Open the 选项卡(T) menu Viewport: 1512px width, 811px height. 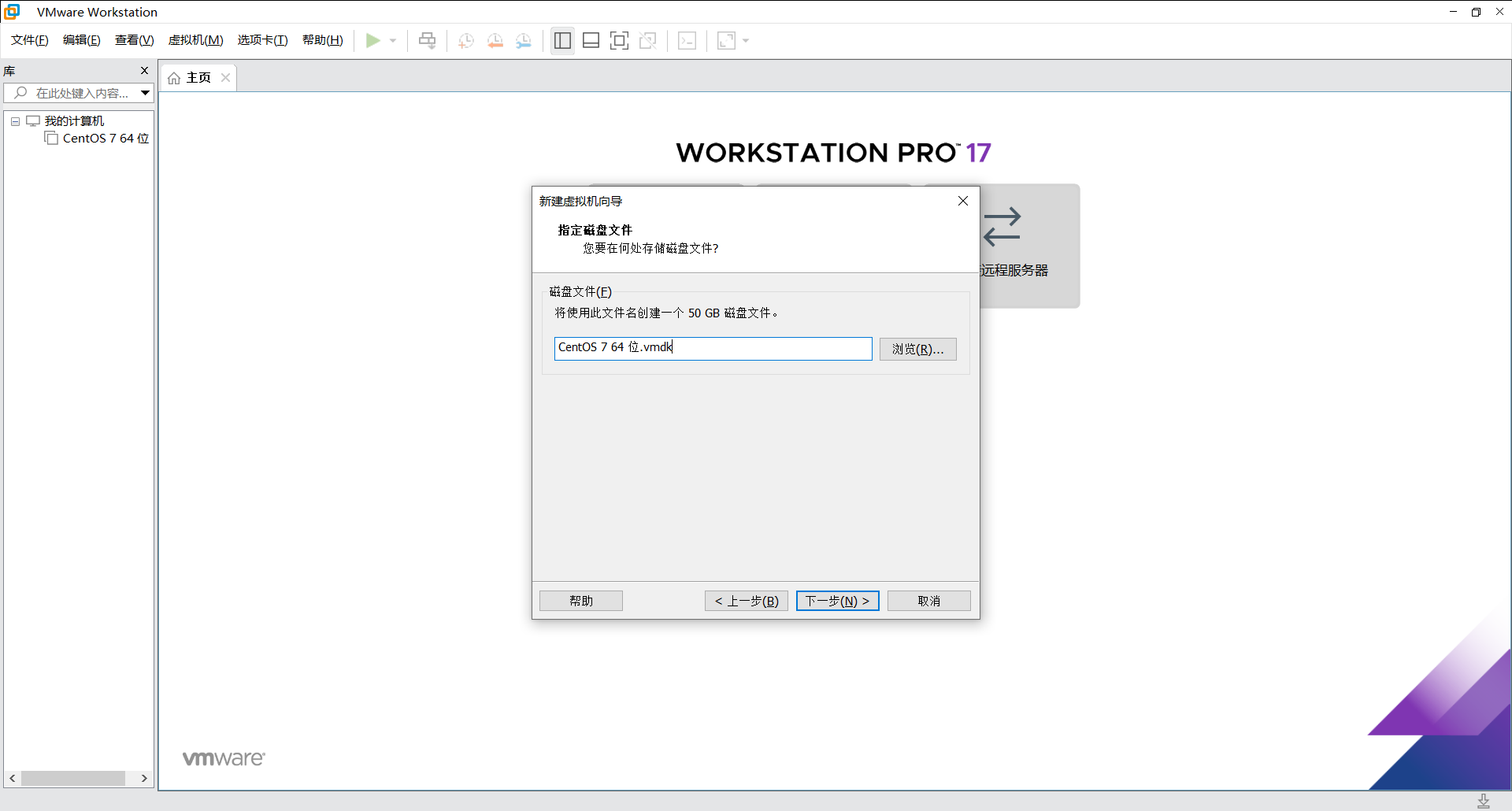263,40
